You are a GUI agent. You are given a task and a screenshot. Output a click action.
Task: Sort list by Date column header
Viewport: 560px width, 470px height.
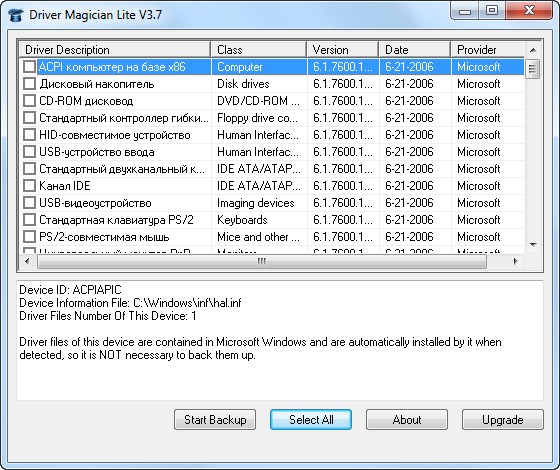415,50
